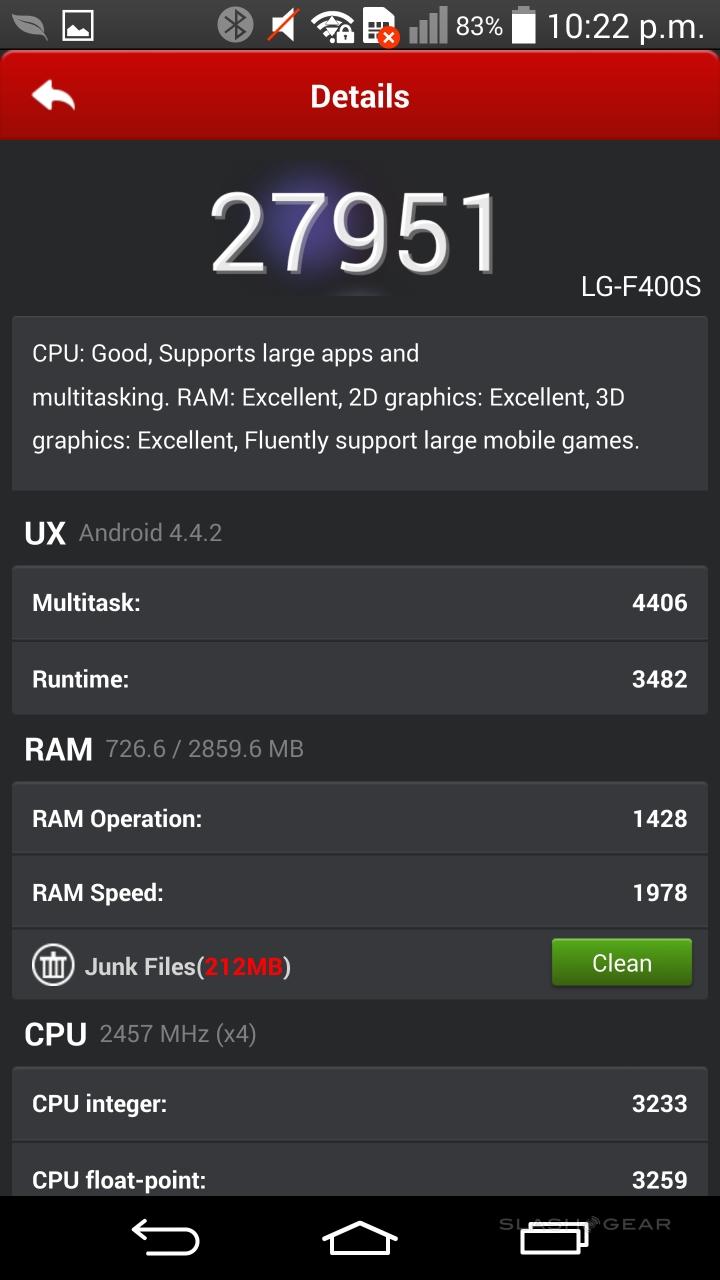Tap the CPU float-point row
This screenshot has height=1280, width=720.
tap(360, 1178)
